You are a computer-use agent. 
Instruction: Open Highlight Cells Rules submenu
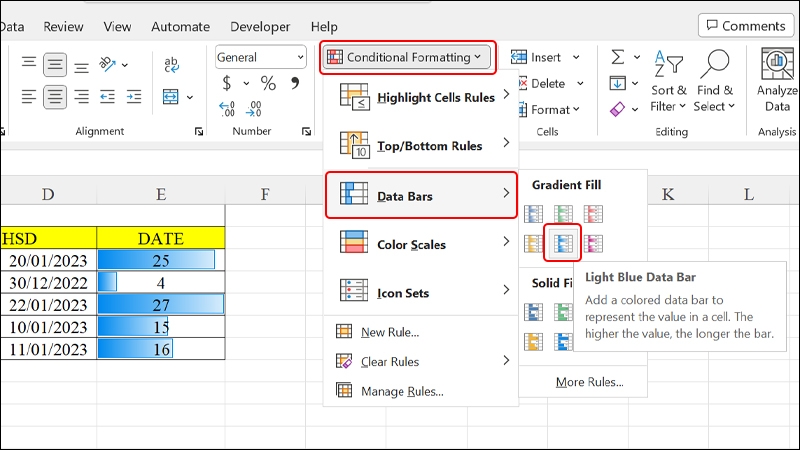point(421,97)
